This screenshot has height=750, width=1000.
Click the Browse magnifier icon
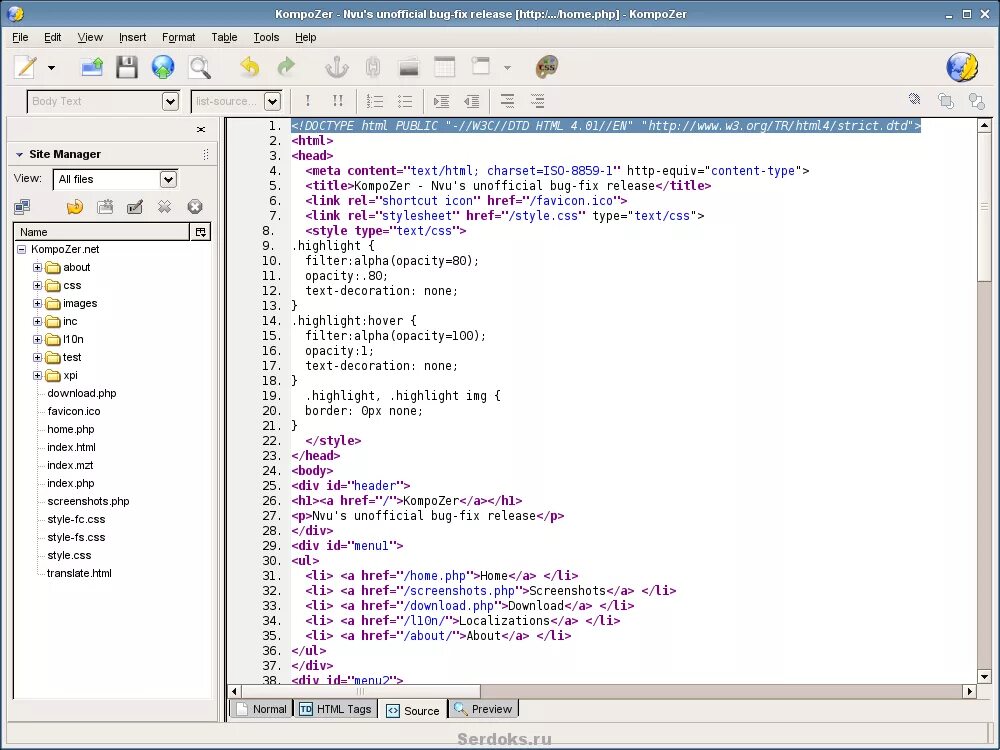tap(200, 67)
